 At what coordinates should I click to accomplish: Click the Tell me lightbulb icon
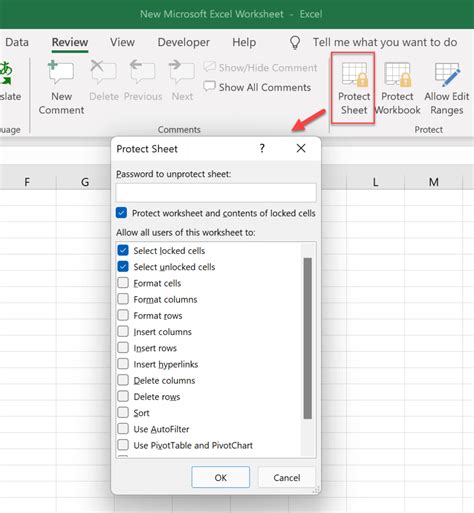[295, 43]
